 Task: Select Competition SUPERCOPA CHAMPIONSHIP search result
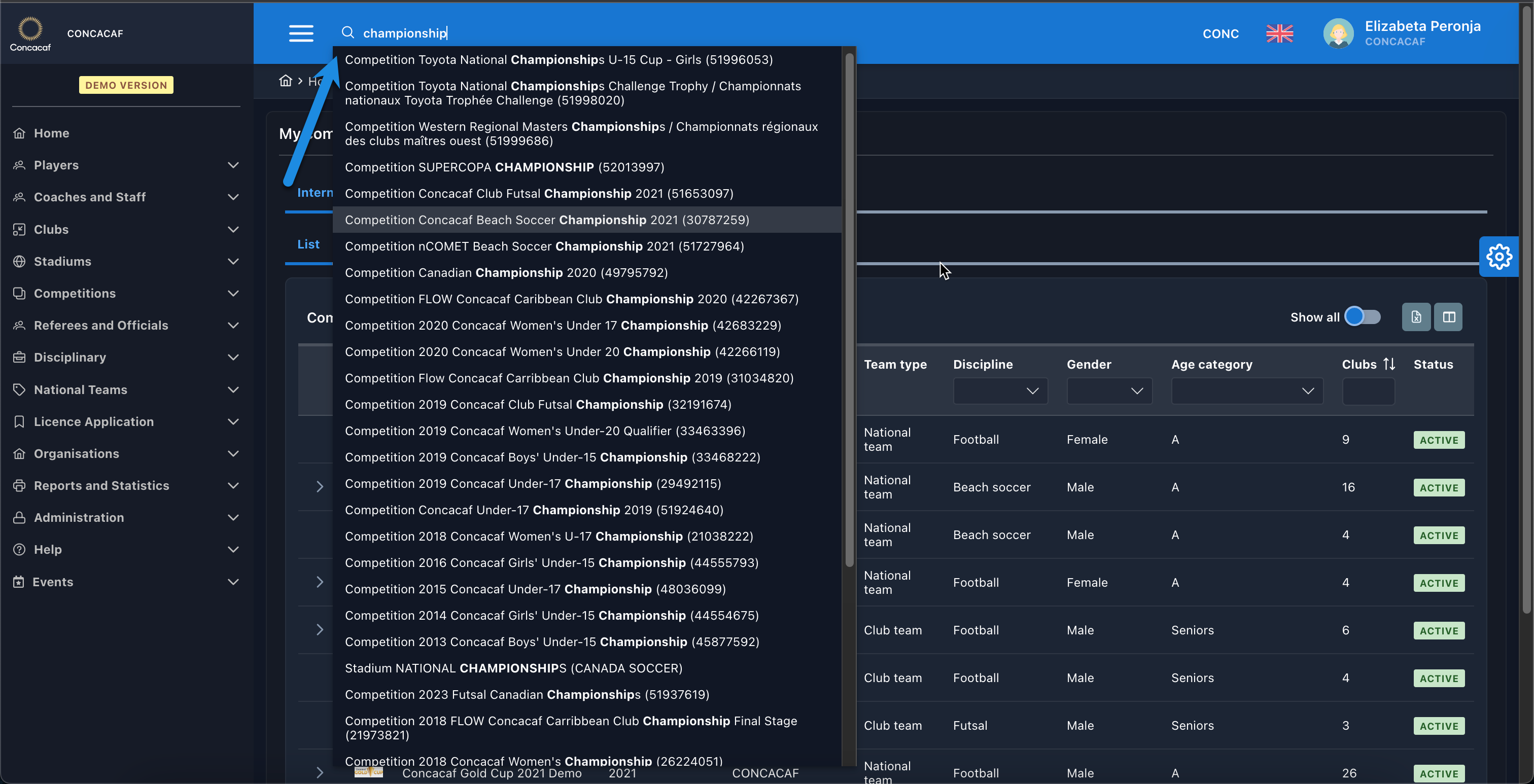504,167
